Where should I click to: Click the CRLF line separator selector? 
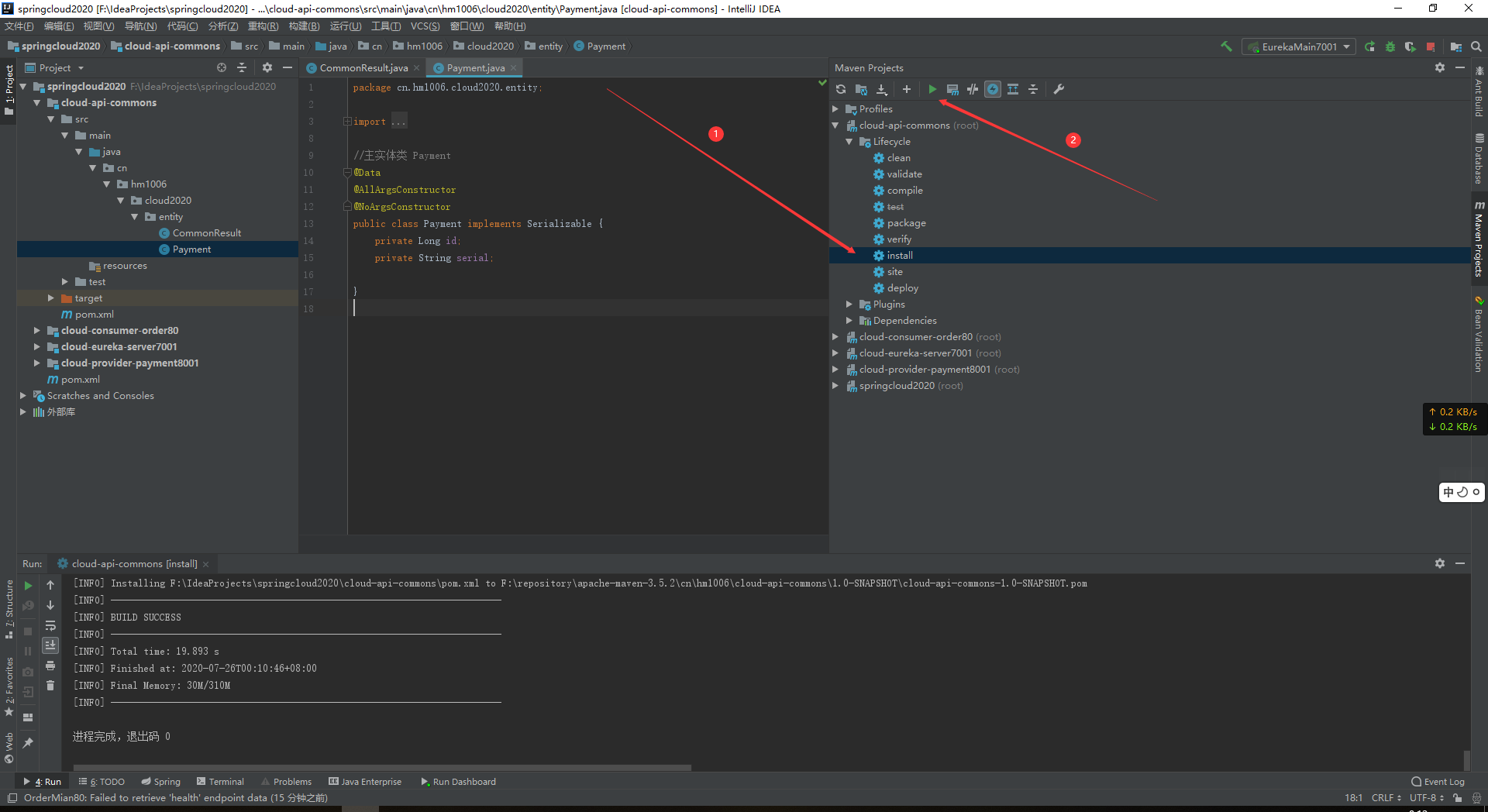pyautogui.click(x=1386, y=797)
